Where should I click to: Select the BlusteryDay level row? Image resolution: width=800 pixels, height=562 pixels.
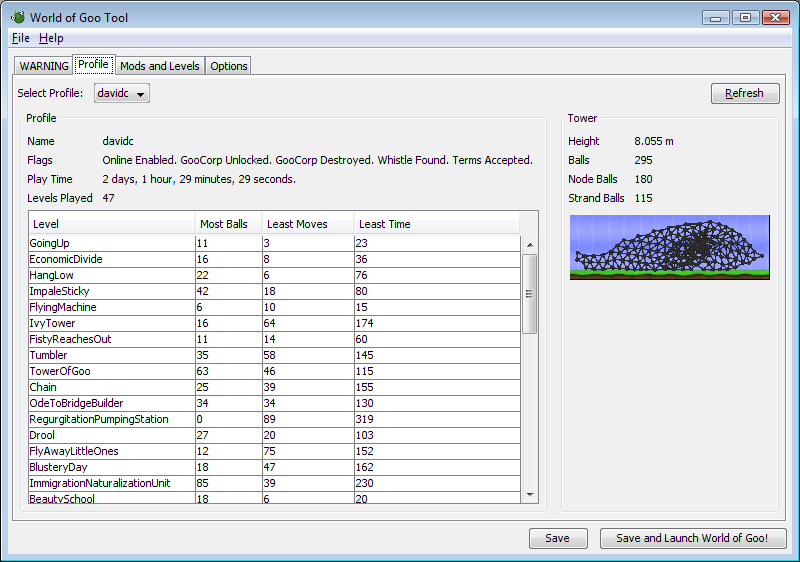pyautogui.click(x=274, y=467)
